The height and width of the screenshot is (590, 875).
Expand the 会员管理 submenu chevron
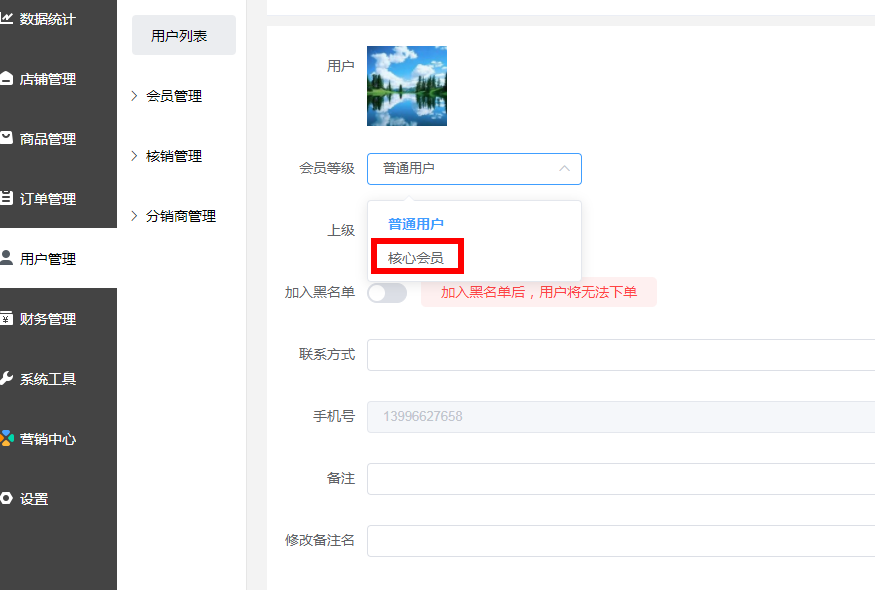point(135,96)
